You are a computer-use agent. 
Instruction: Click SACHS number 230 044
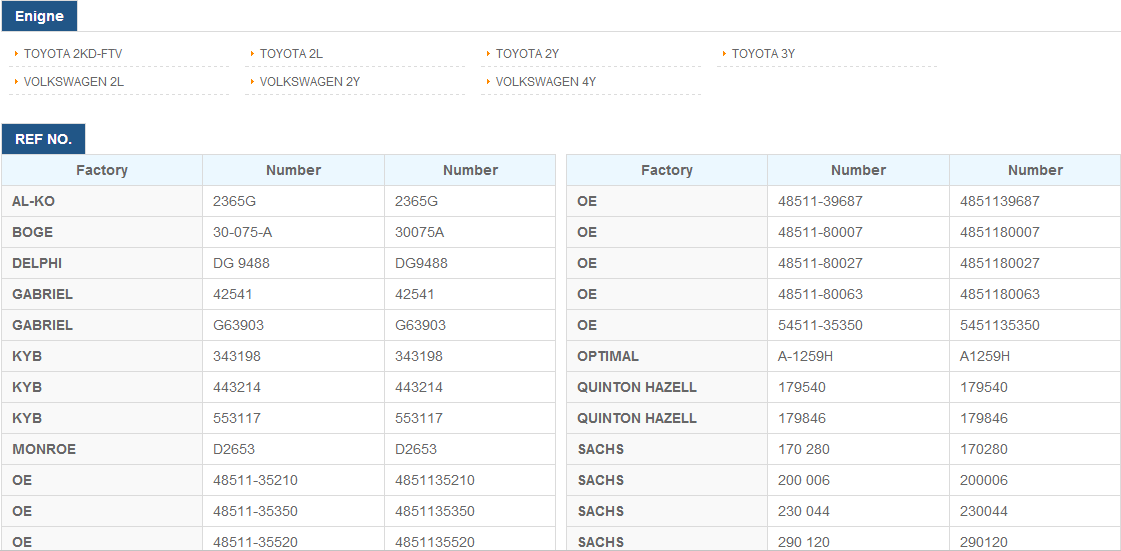click(804, 512)
